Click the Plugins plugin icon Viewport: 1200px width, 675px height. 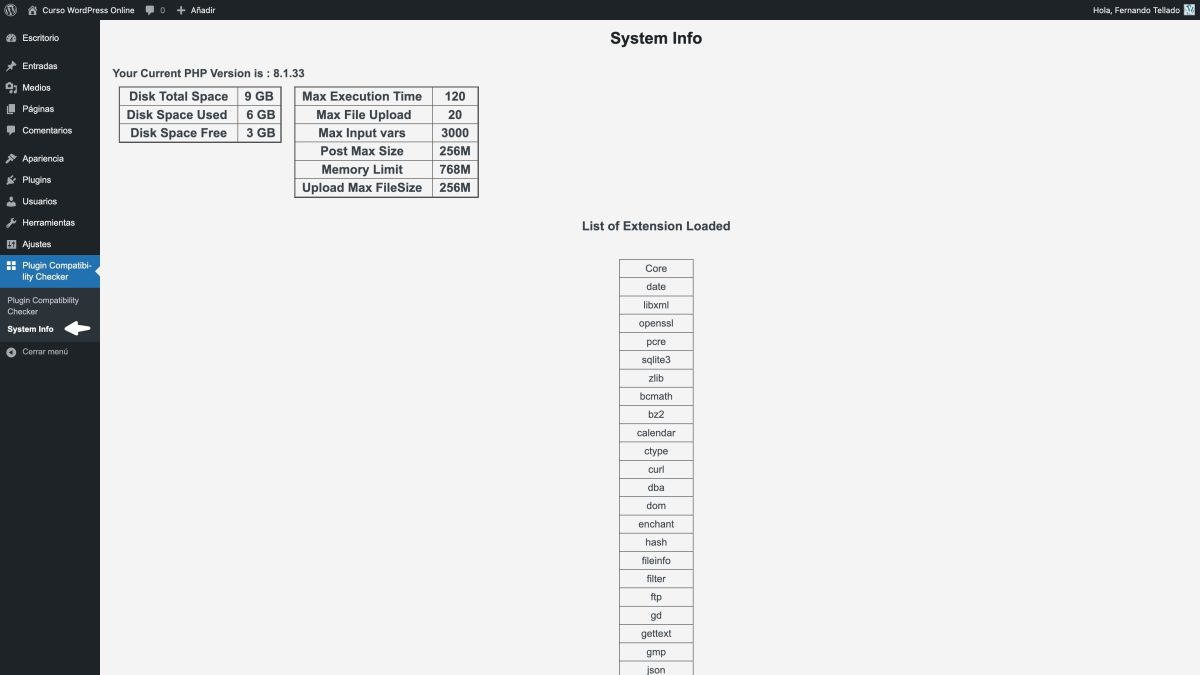12,180
